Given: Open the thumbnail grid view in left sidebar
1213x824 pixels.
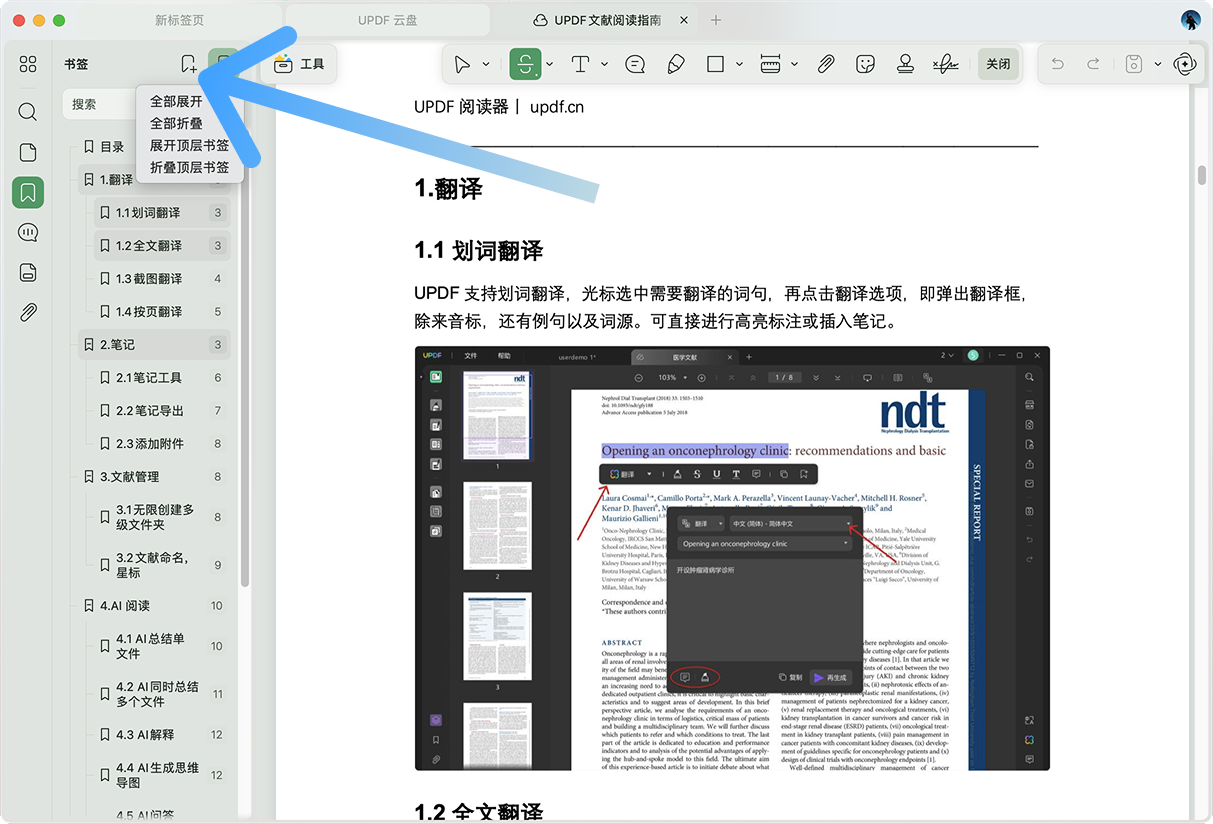Looking at the screenshot, I should pyautogui.click(x=28, y=64).
